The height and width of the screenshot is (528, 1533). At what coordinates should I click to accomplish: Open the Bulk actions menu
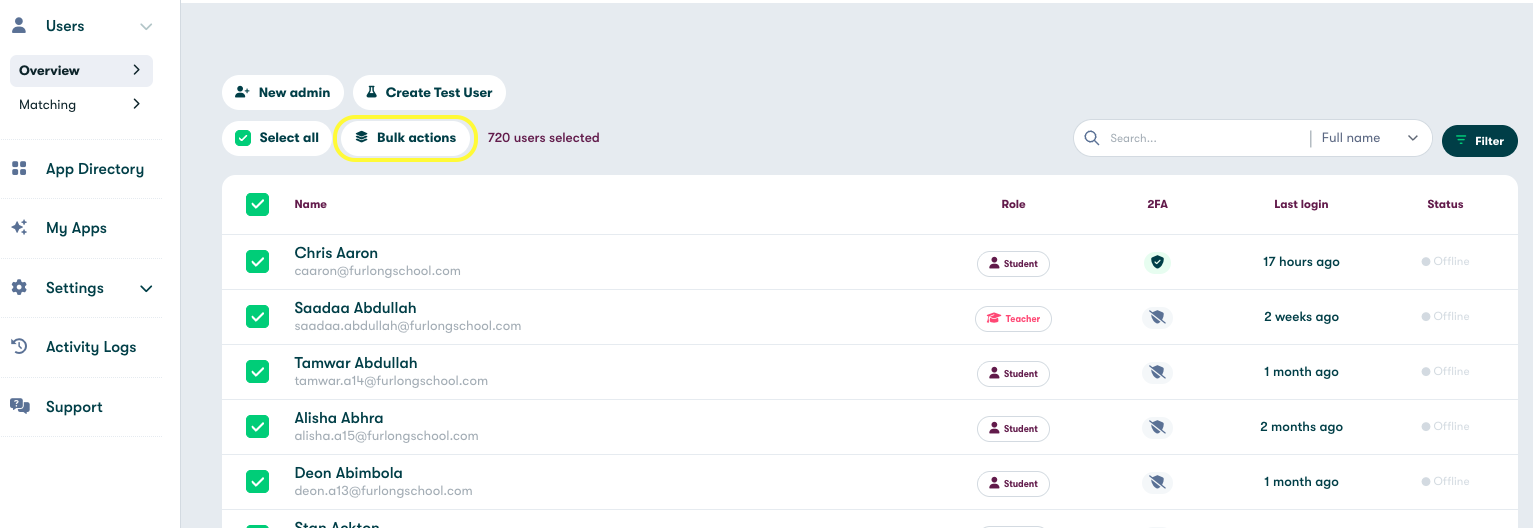[406, 138]
